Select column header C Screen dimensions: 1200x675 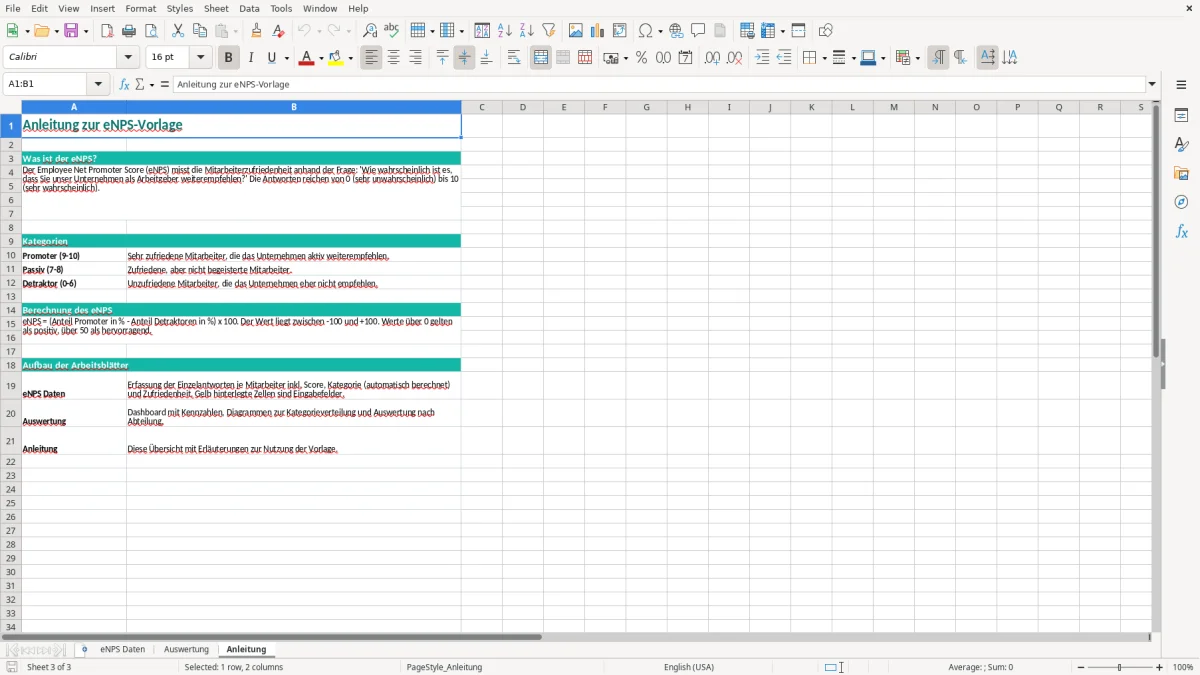point(481,107)
